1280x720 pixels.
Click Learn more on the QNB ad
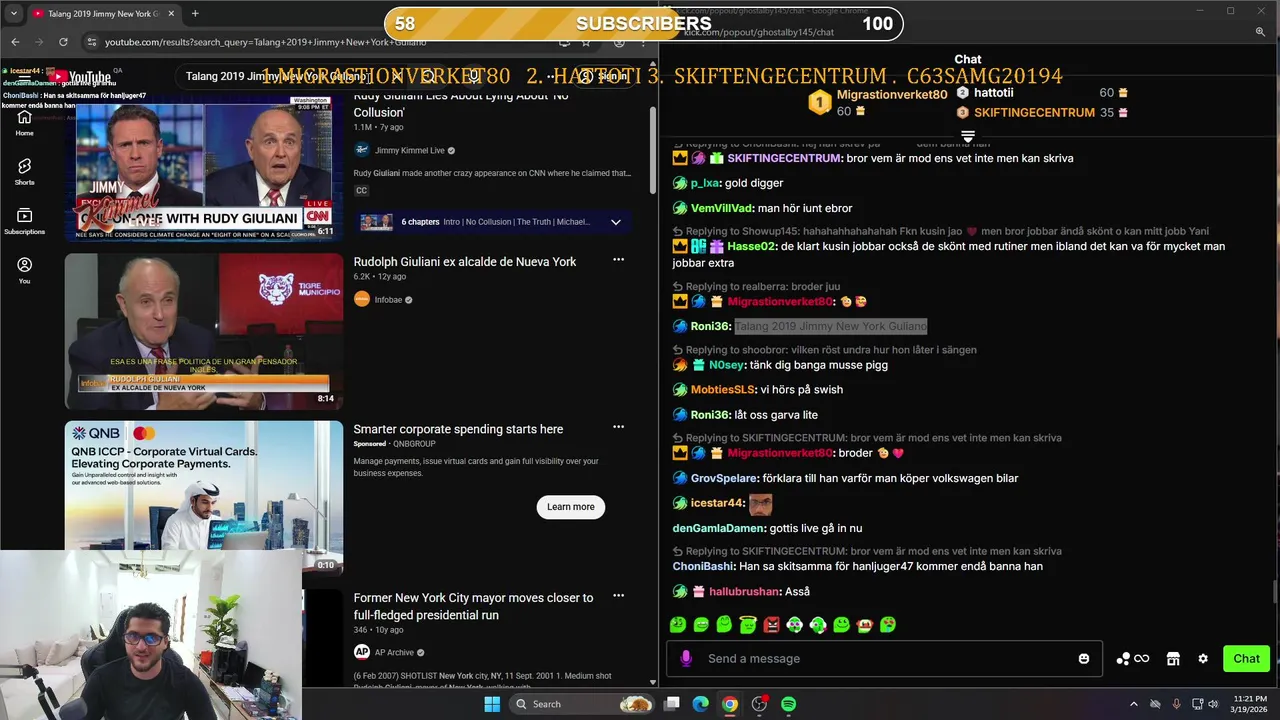pos(571,507)
